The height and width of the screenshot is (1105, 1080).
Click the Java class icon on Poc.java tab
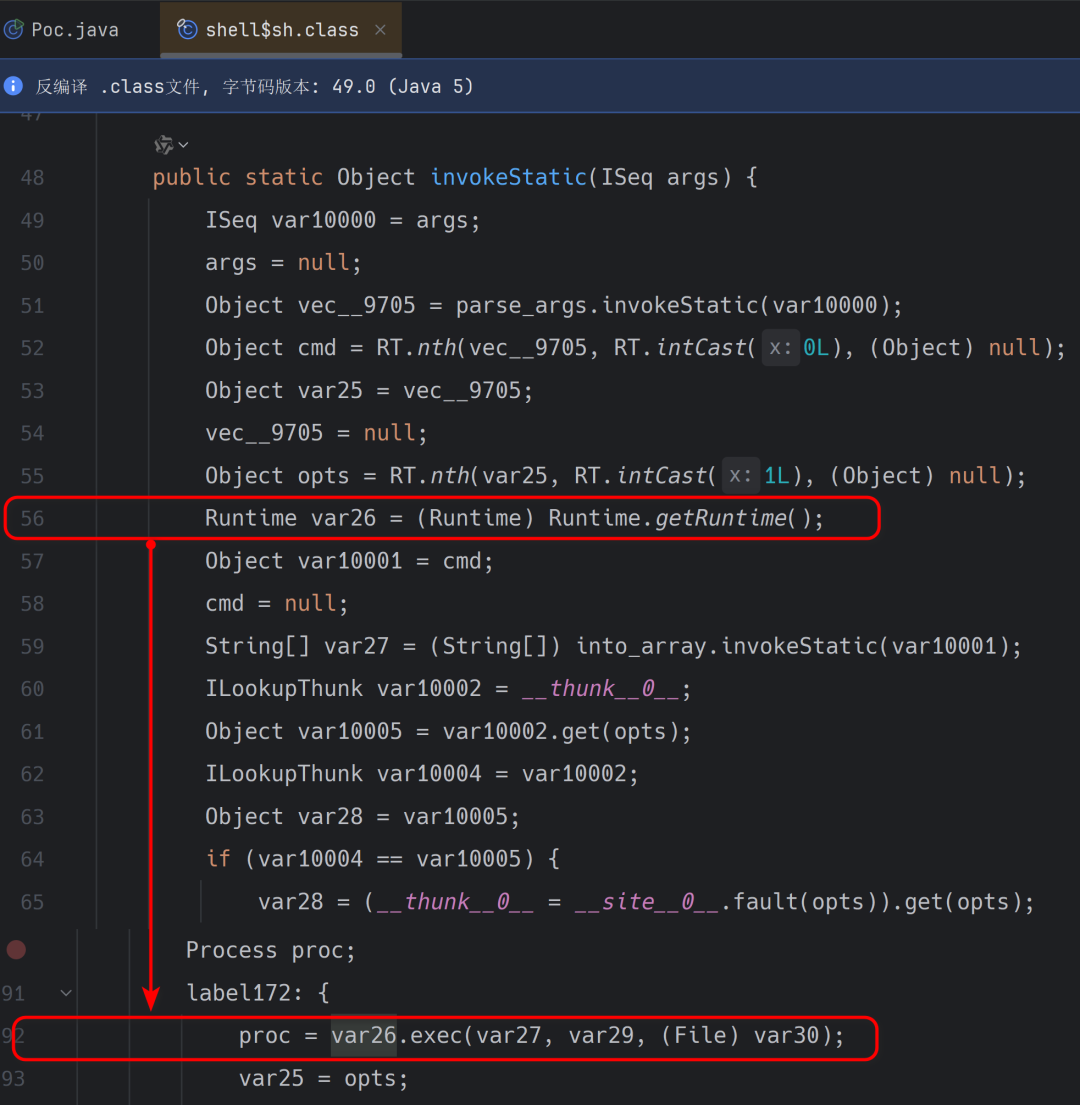click(13, 30)
